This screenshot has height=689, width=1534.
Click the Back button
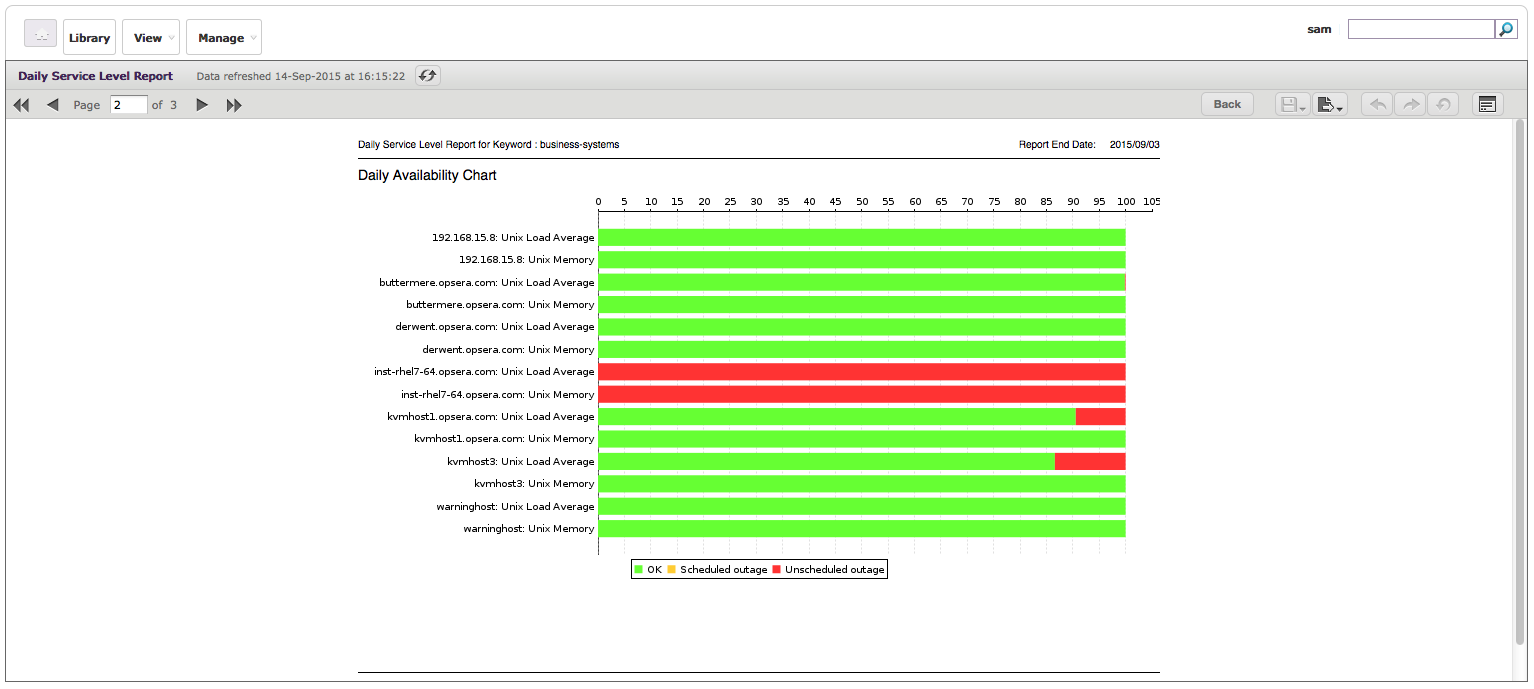point(1227,104)
